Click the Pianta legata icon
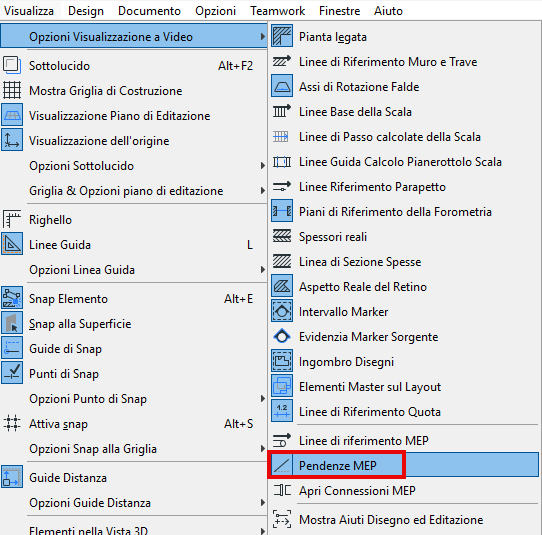 pyautogui.click(x=282, y=36)
